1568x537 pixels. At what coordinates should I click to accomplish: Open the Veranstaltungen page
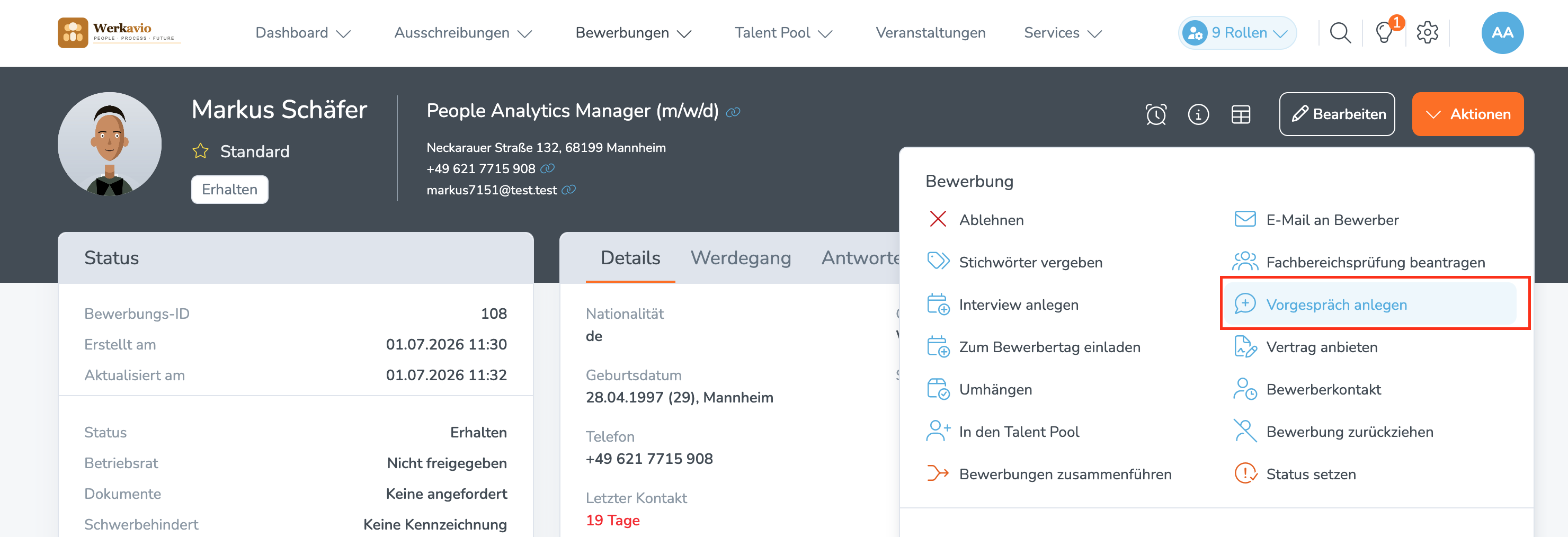[930, 33]
